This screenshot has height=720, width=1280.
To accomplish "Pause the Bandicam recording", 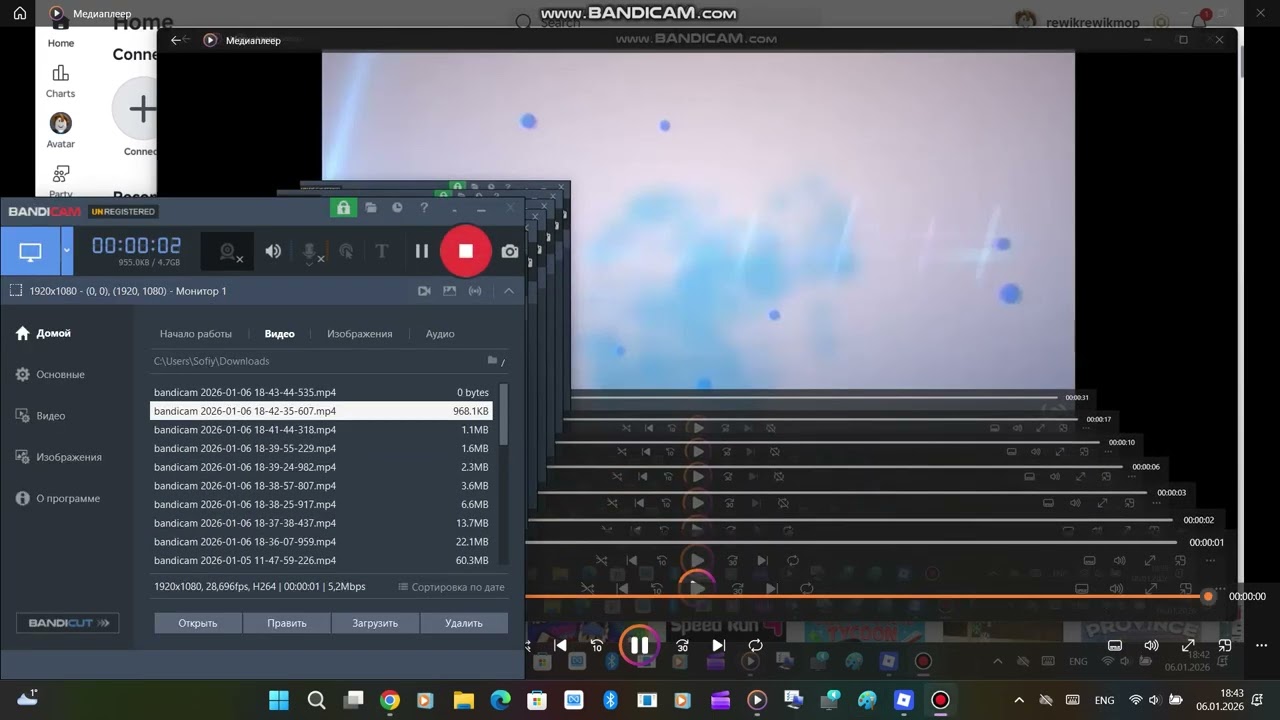I will pos(422,251).
